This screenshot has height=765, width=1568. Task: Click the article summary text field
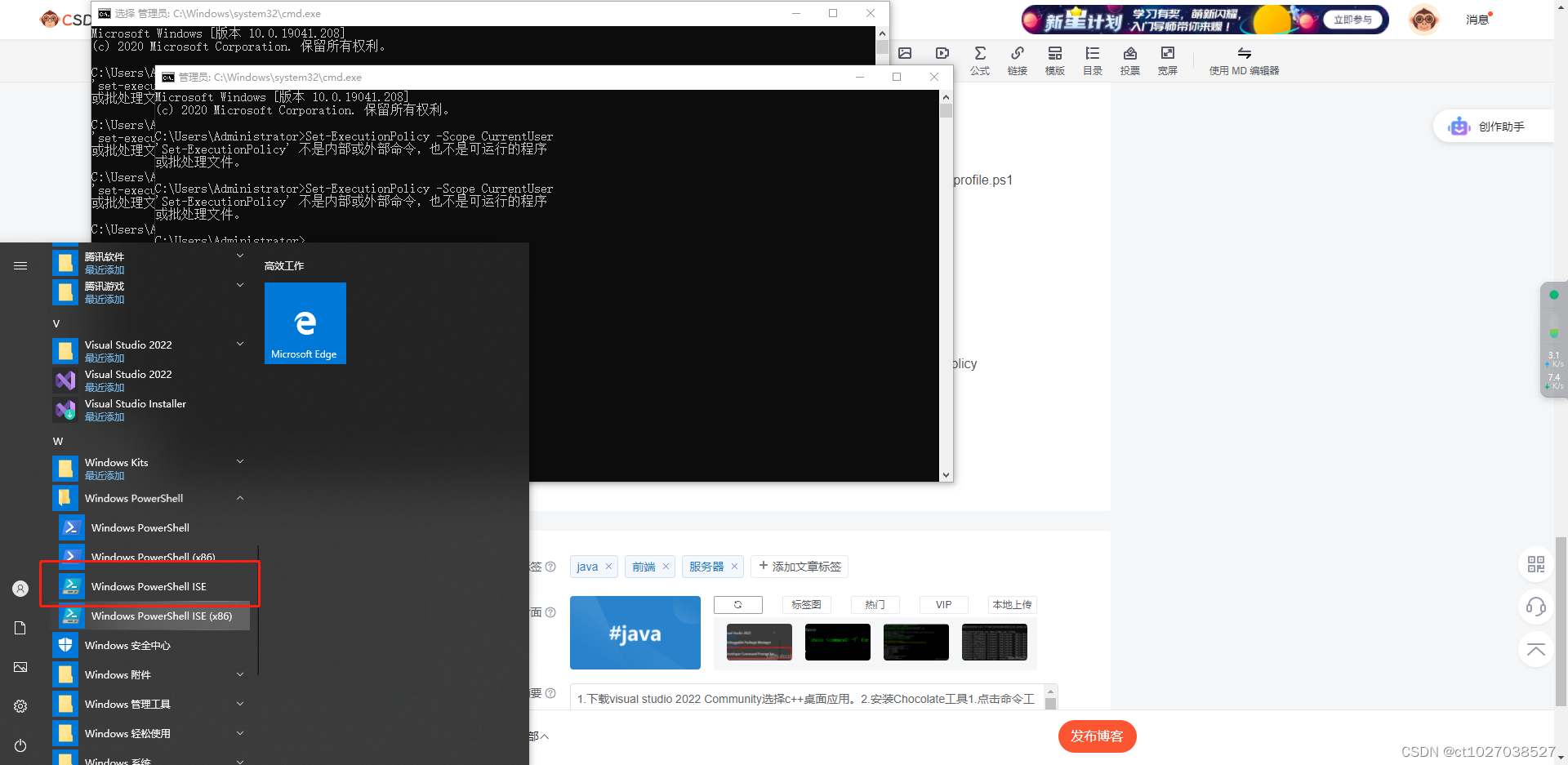pos(807,699)
